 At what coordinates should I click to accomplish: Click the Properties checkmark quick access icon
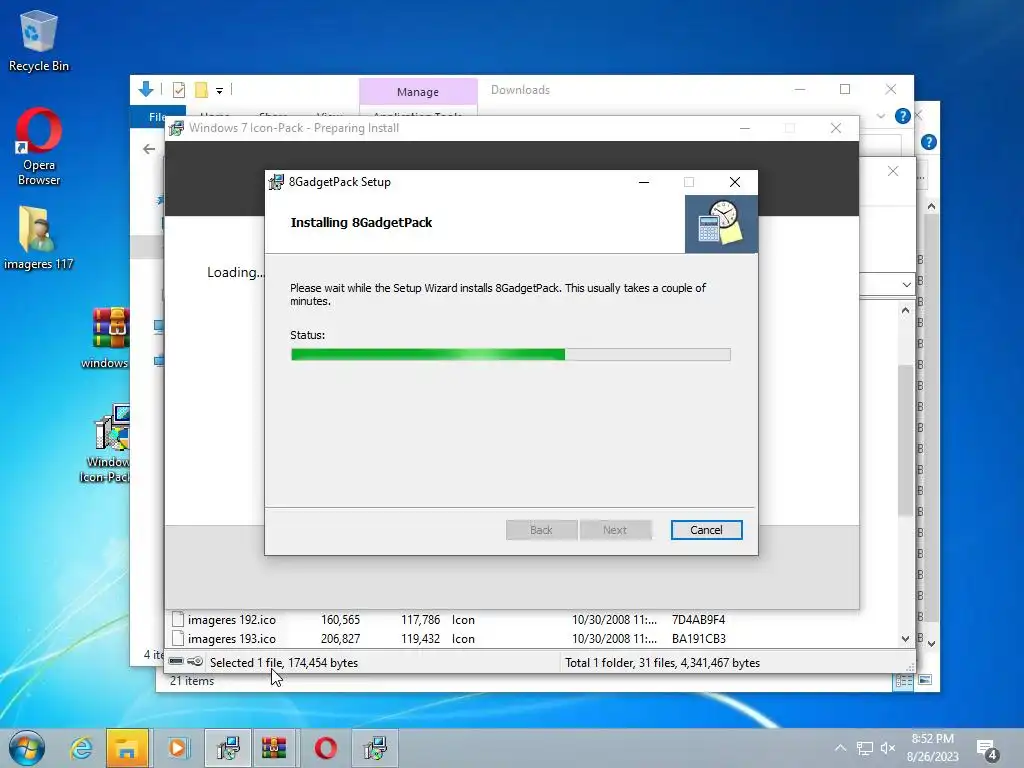click(x=178, y=89)
